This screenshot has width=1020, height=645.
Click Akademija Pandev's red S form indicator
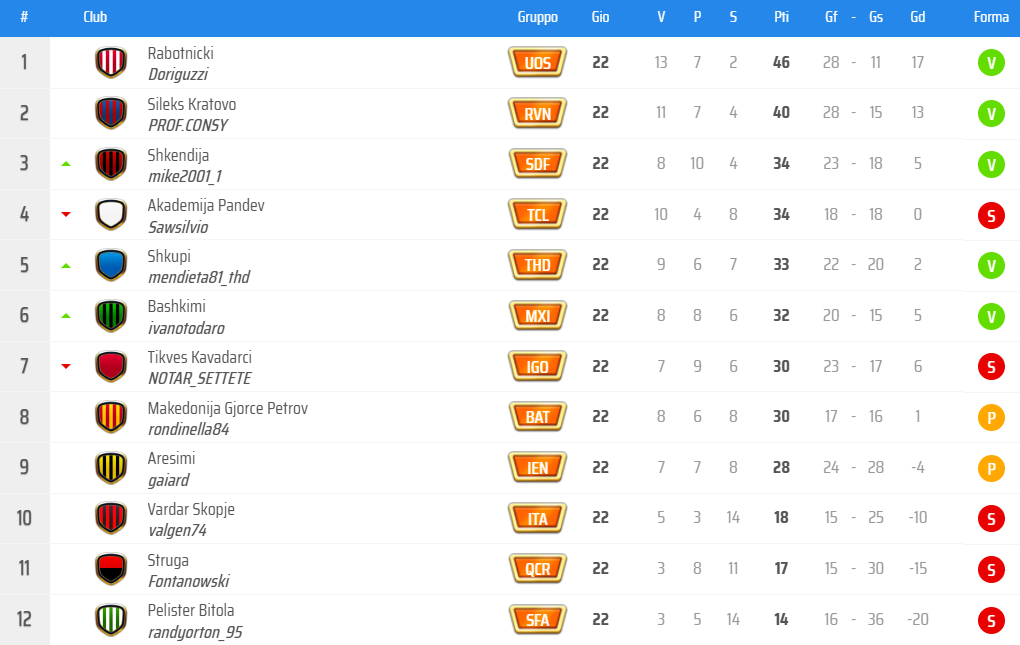coord(990,215)
